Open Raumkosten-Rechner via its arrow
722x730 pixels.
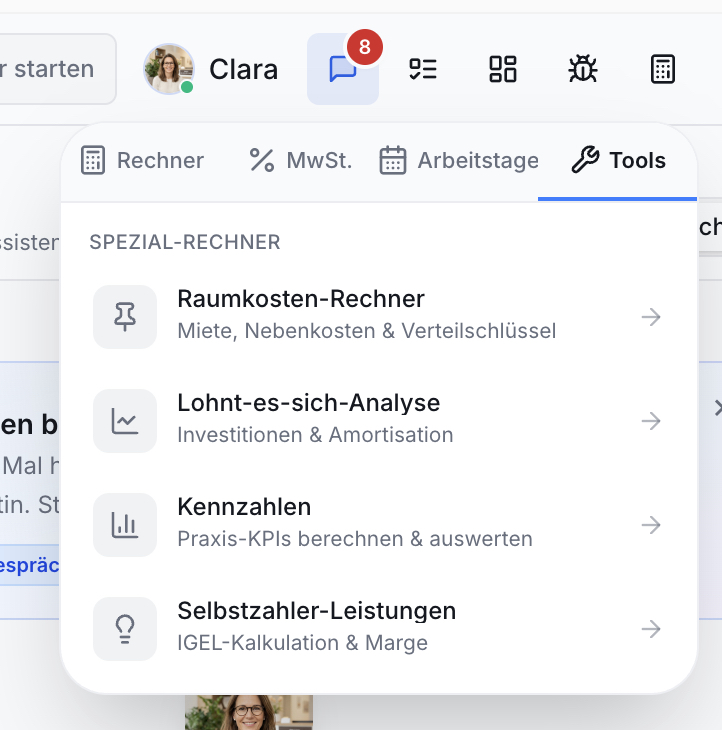(651, 317)
